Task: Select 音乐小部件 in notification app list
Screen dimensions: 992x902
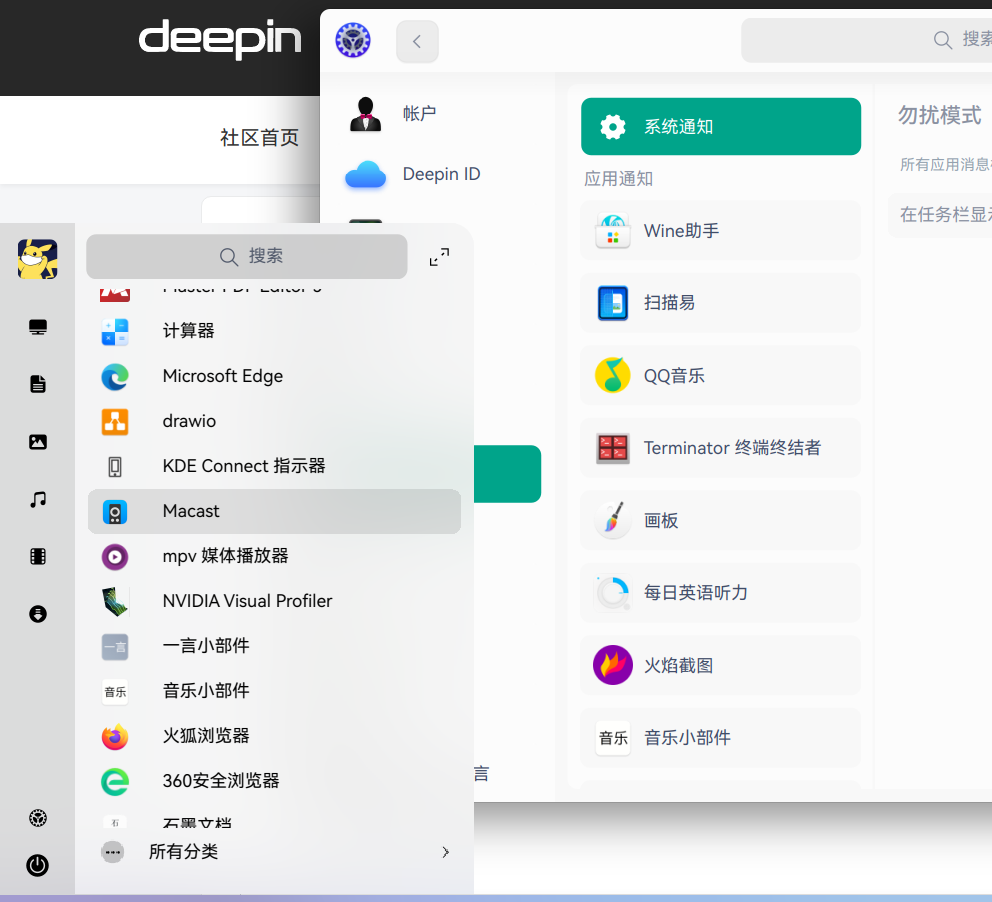Action: tap(721, 738)
